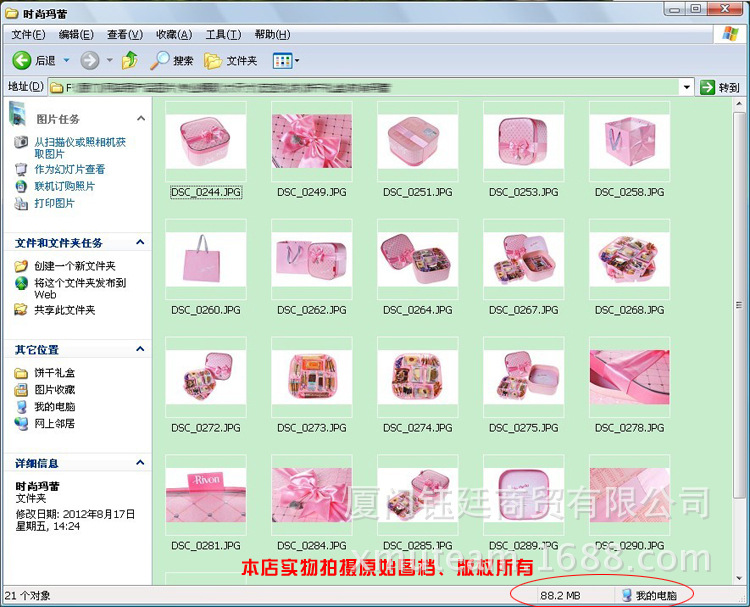Click 打印图片 link
This screenshot has height=607, width=750.
pyautogui.click(x=55, y=203)
